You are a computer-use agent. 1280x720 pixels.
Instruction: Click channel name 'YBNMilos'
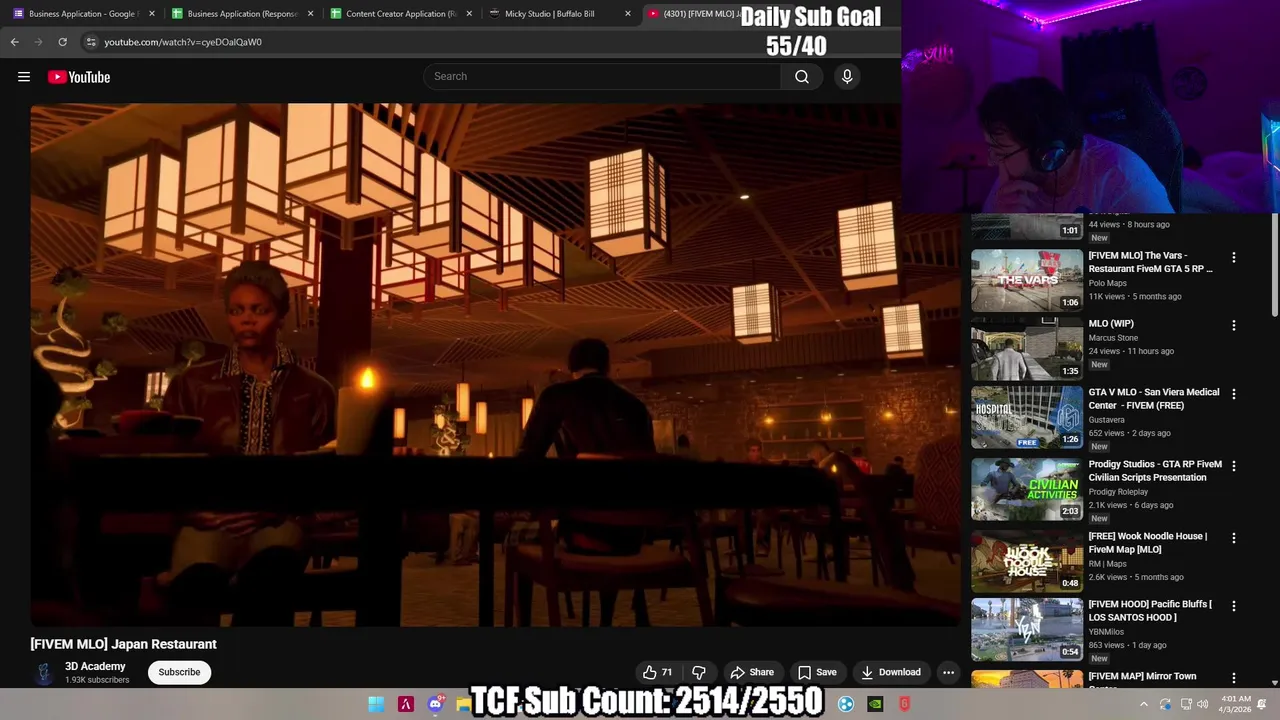1106,632
